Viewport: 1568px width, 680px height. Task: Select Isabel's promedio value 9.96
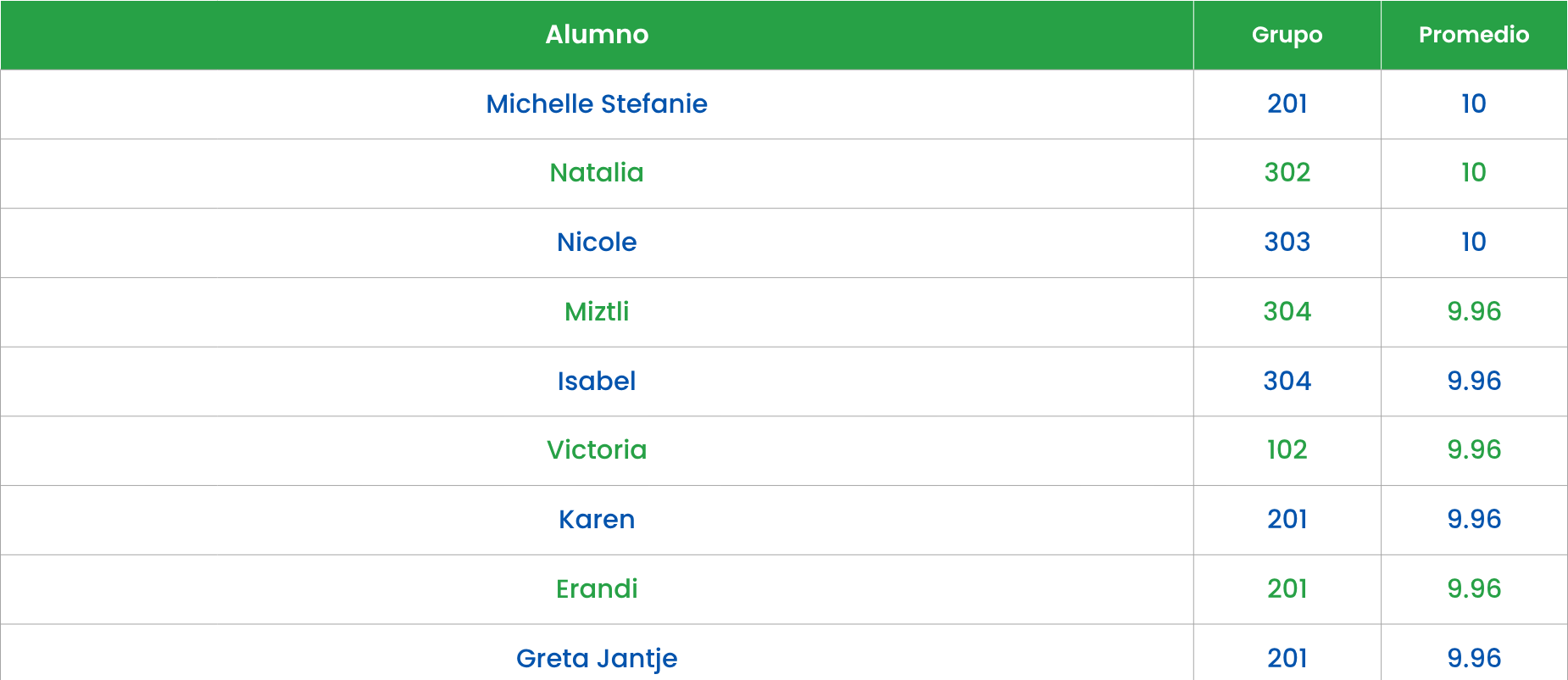[1474, 382]
